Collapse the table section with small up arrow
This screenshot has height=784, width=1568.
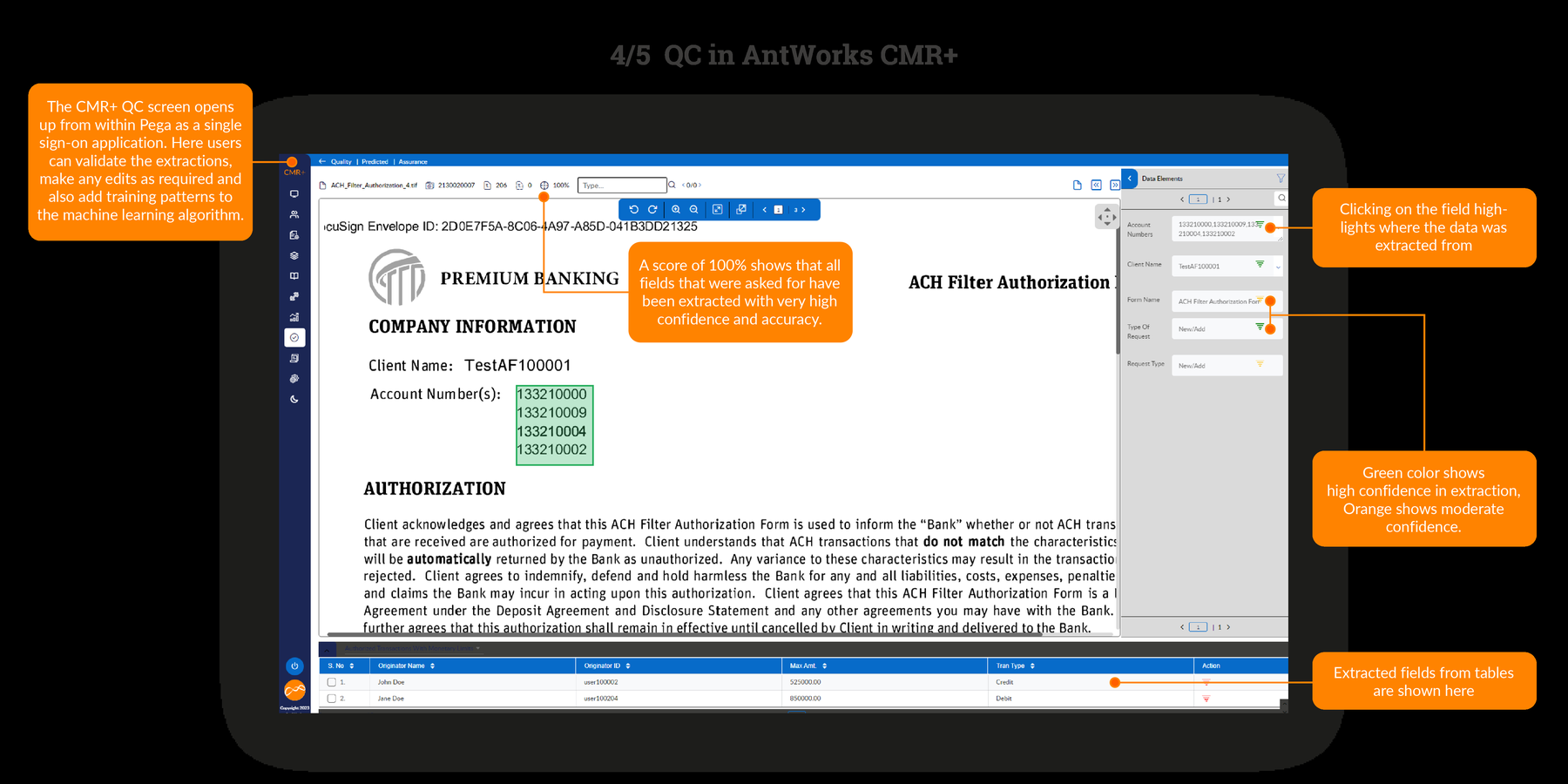[328, 649]
